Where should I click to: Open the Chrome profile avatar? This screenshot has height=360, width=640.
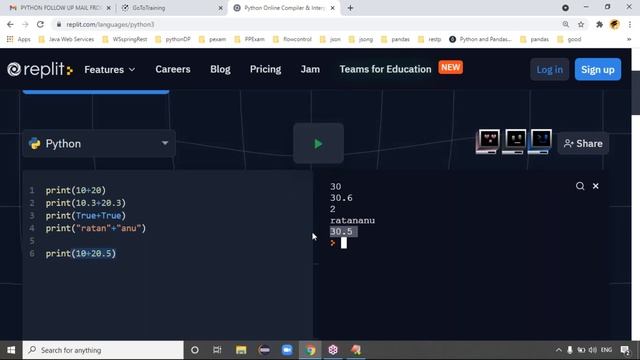[615, 24]
